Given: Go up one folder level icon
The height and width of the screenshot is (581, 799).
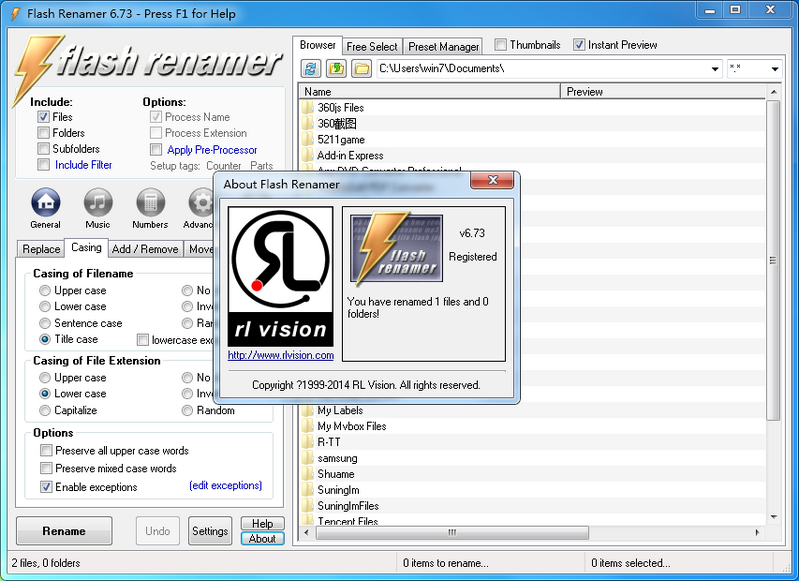Looking at the screenshot, I should [x=336, y=68].
